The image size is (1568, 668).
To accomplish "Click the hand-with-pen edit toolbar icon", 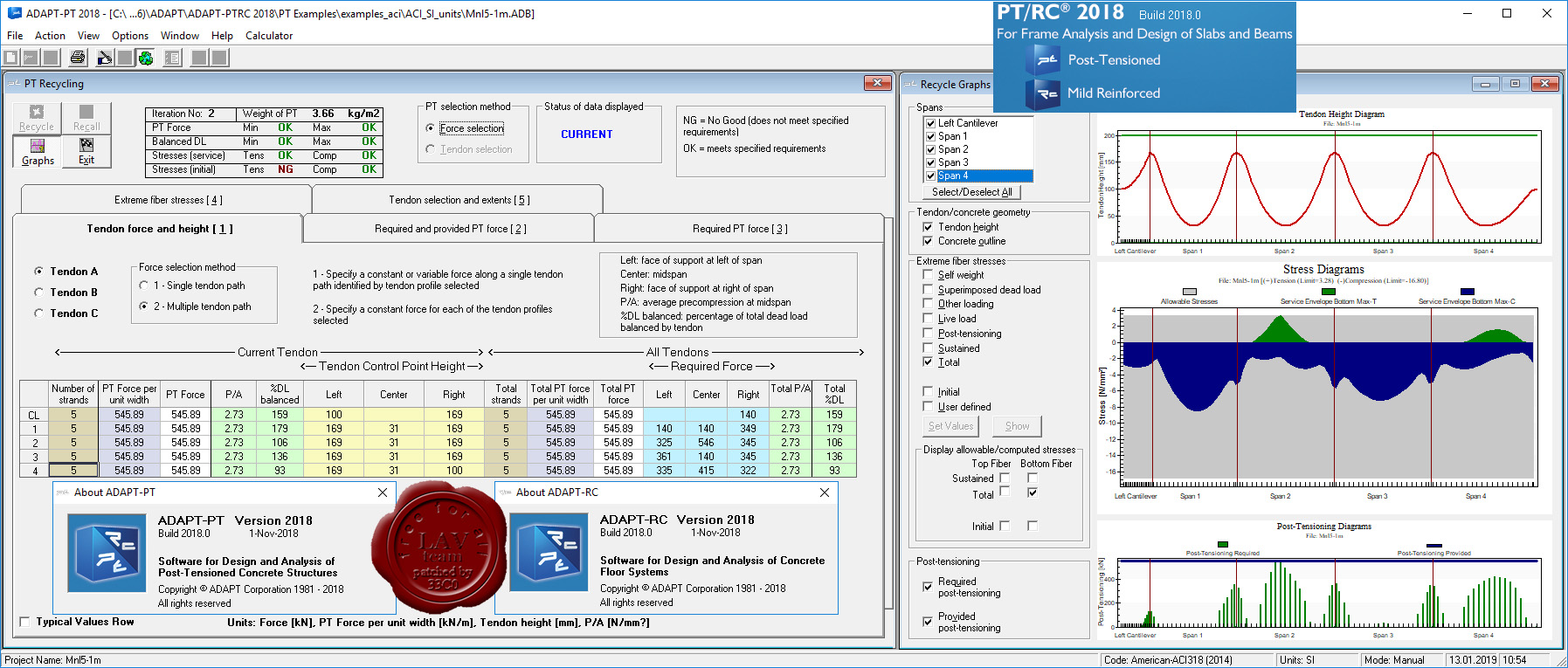I will (x=106, y=58).
